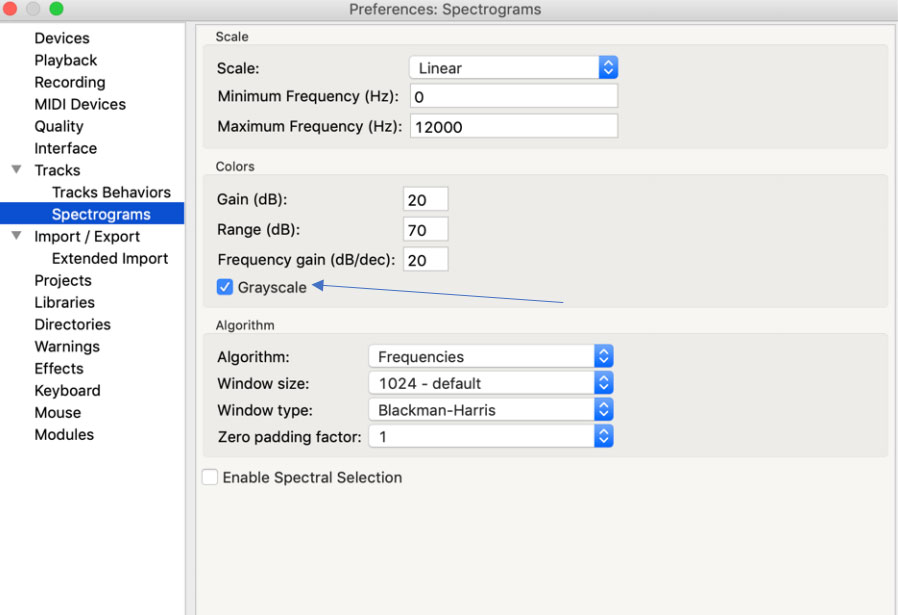Viewport: 898px width, 615px height.
Task: Open the Window size dropdown
Action: pos(490,384)
